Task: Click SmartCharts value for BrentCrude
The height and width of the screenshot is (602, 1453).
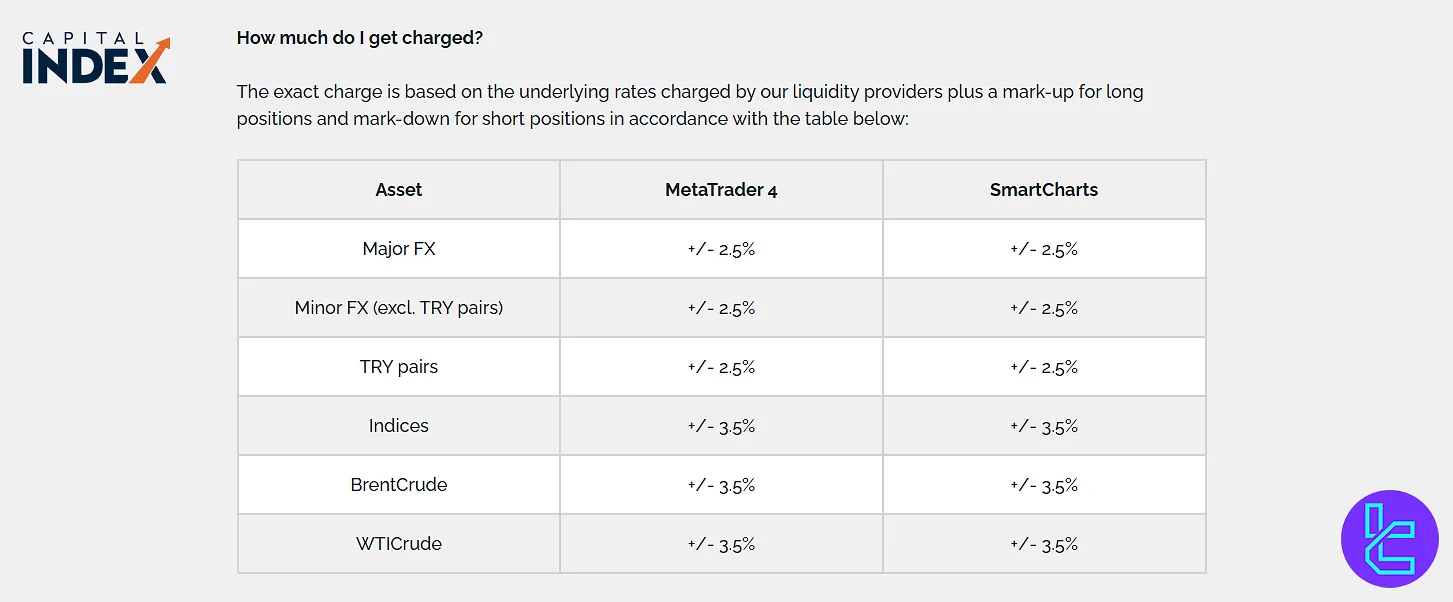Action: coord(1044,485)
